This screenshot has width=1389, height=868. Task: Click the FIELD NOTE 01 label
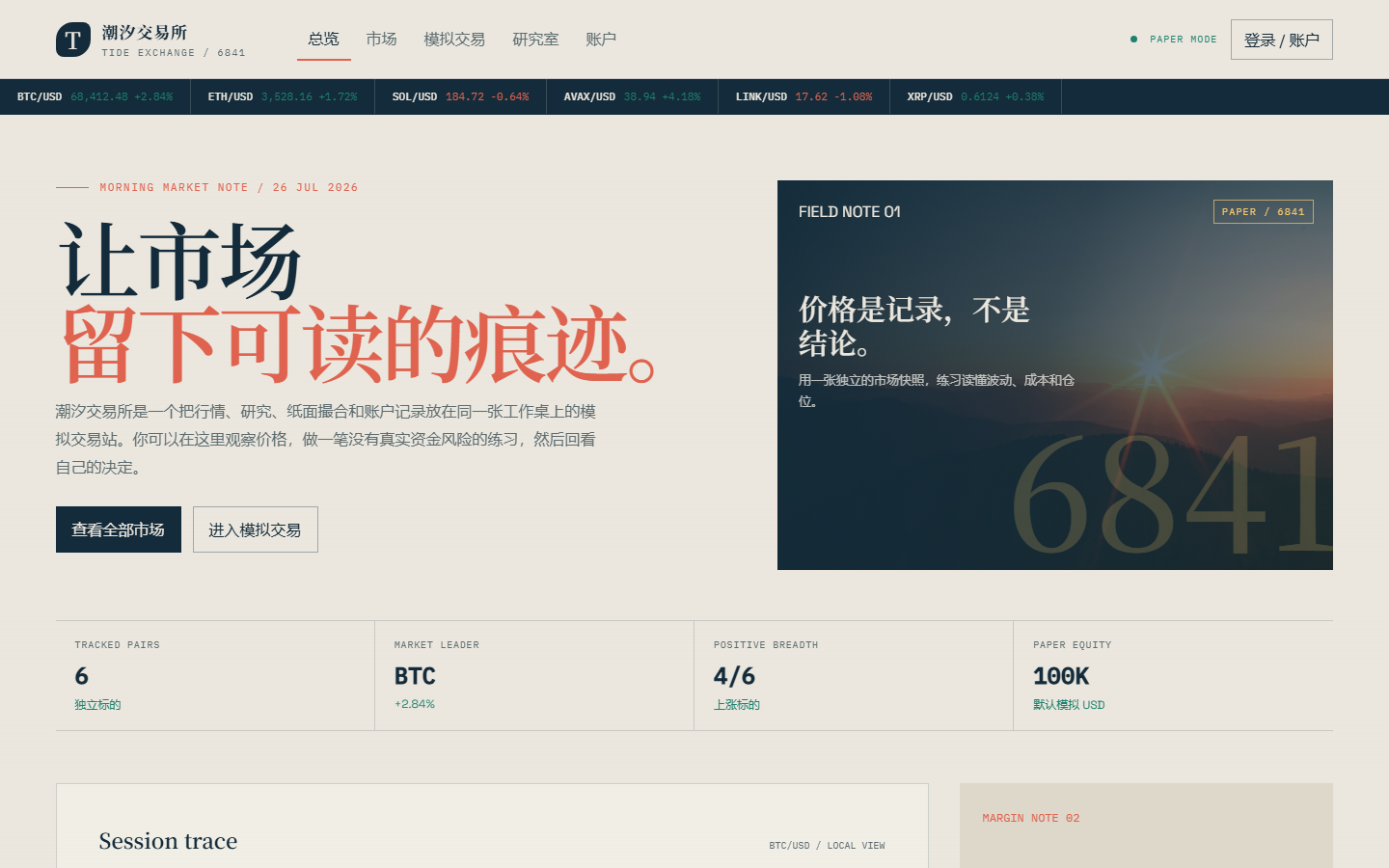[x=850, y=212]
